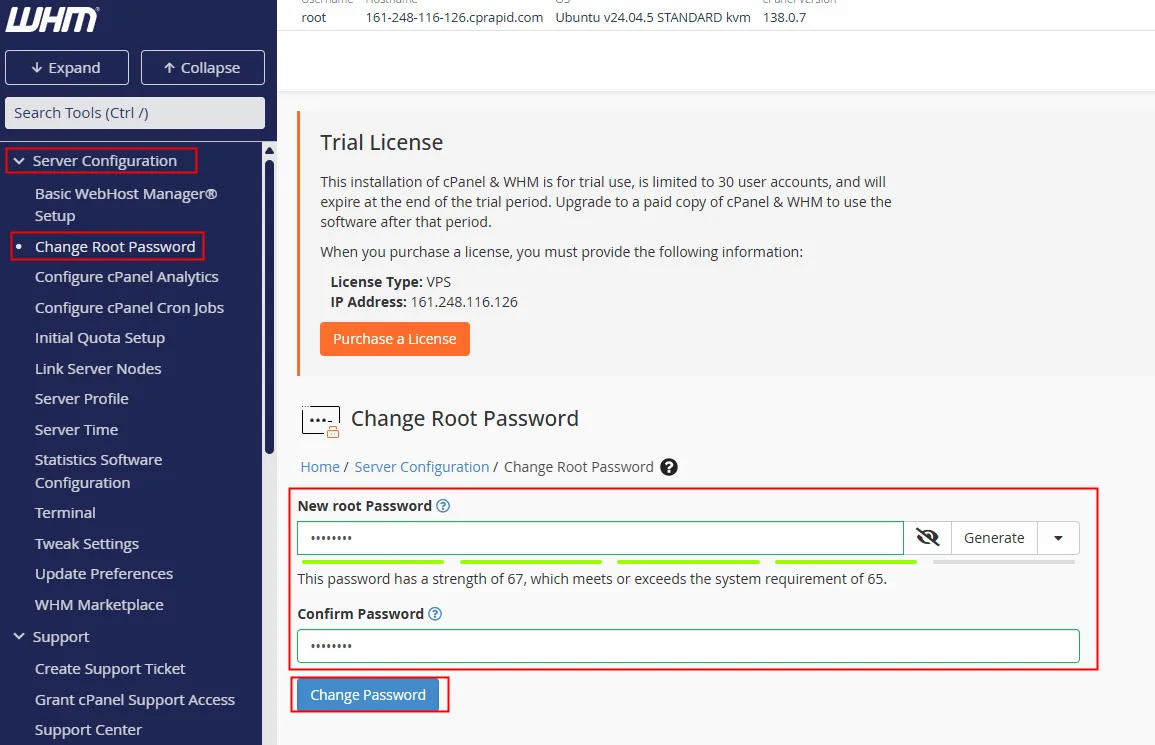Open the Generate password dropdown arrow
Screen dimensions: 1155x745
coord(1059,538)
